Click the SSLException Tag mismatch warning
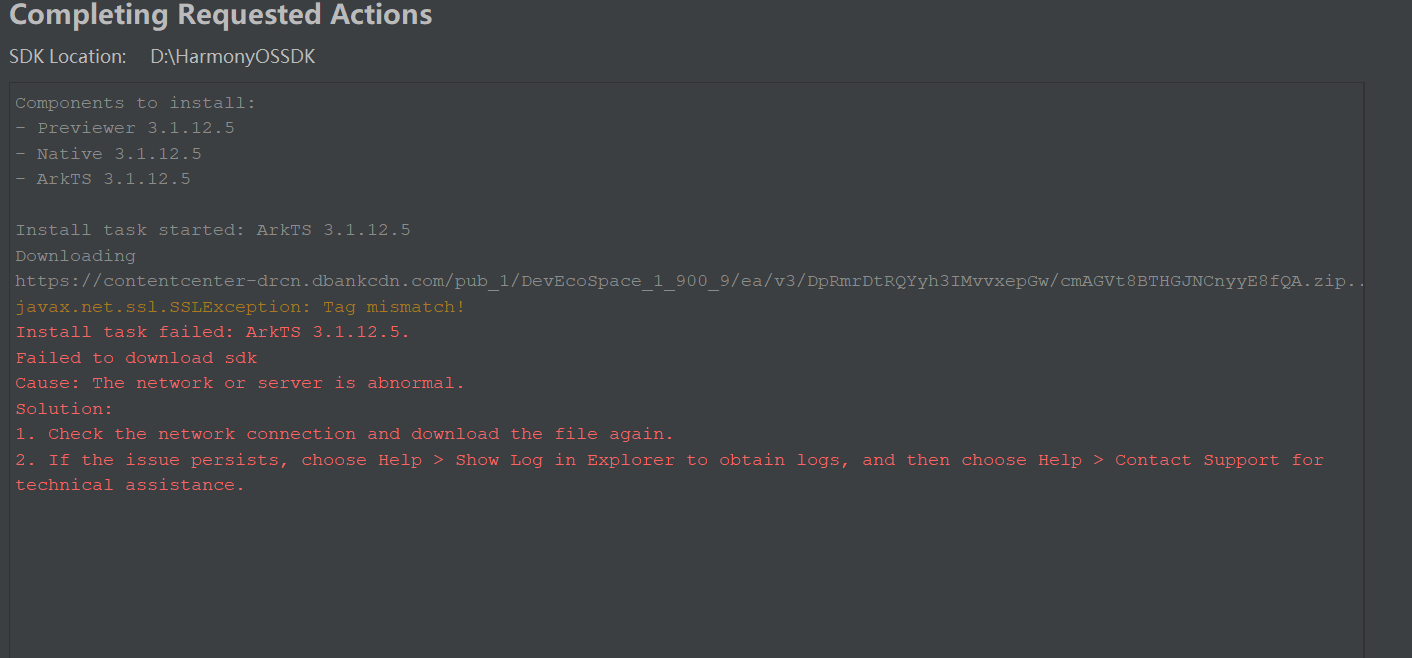The height and width of the screenshot is (658, 1412). tap(240, 307)
